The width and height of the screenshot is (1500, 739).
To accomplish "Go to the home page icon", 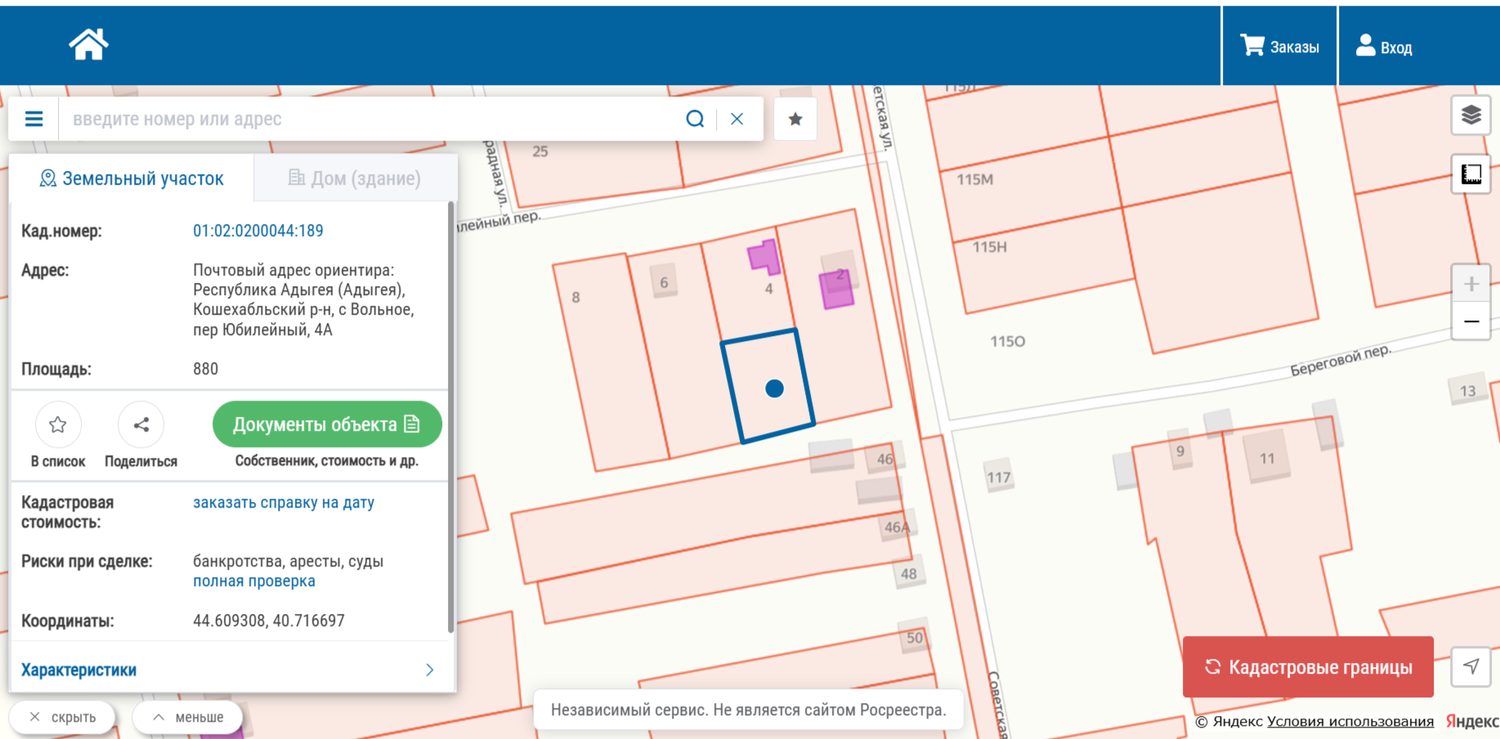I will click(88, 44).
